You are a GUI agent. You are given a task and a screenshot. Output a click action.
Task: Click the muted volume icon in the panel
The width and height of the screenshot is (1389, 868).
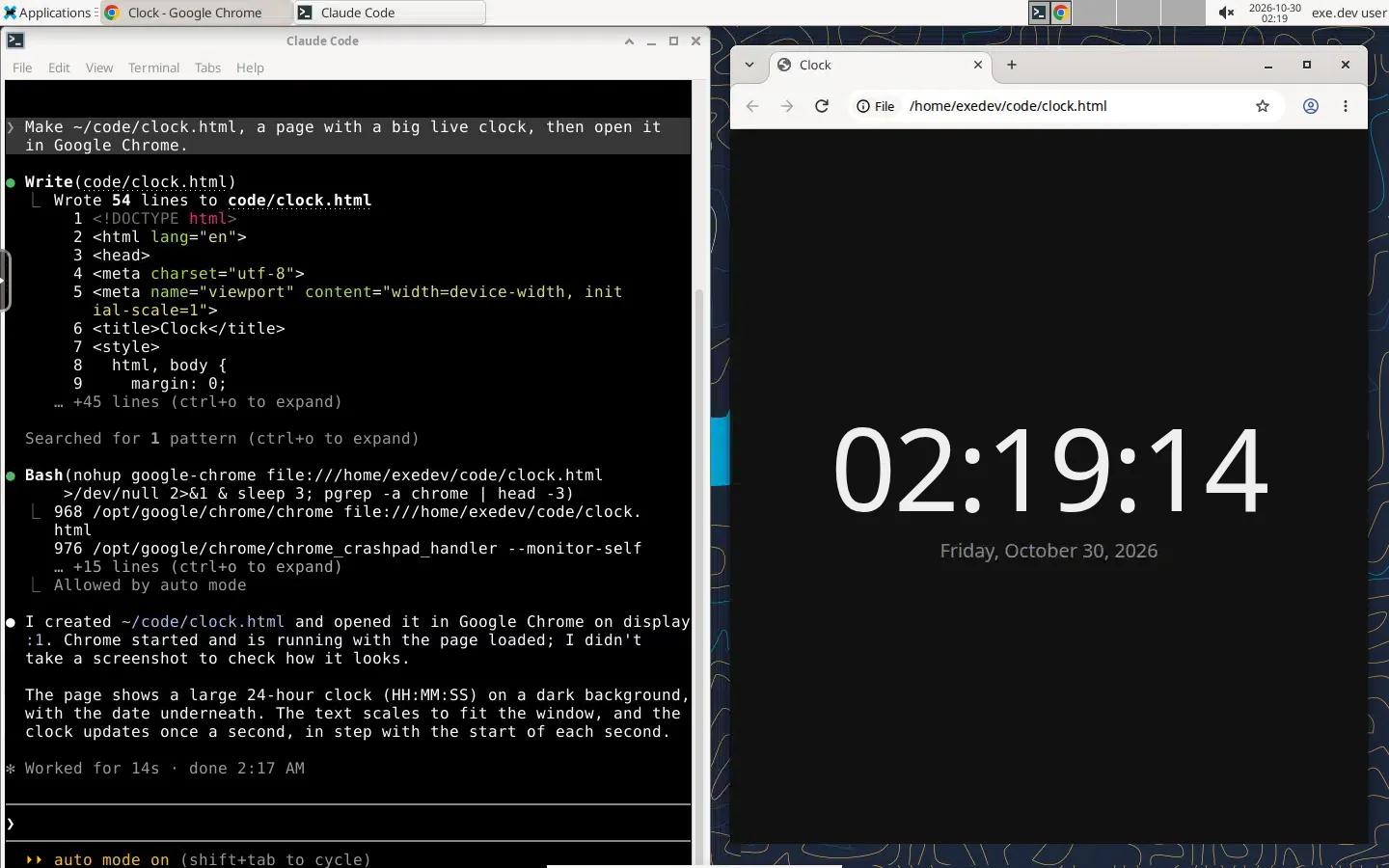tap(1226, 13)
